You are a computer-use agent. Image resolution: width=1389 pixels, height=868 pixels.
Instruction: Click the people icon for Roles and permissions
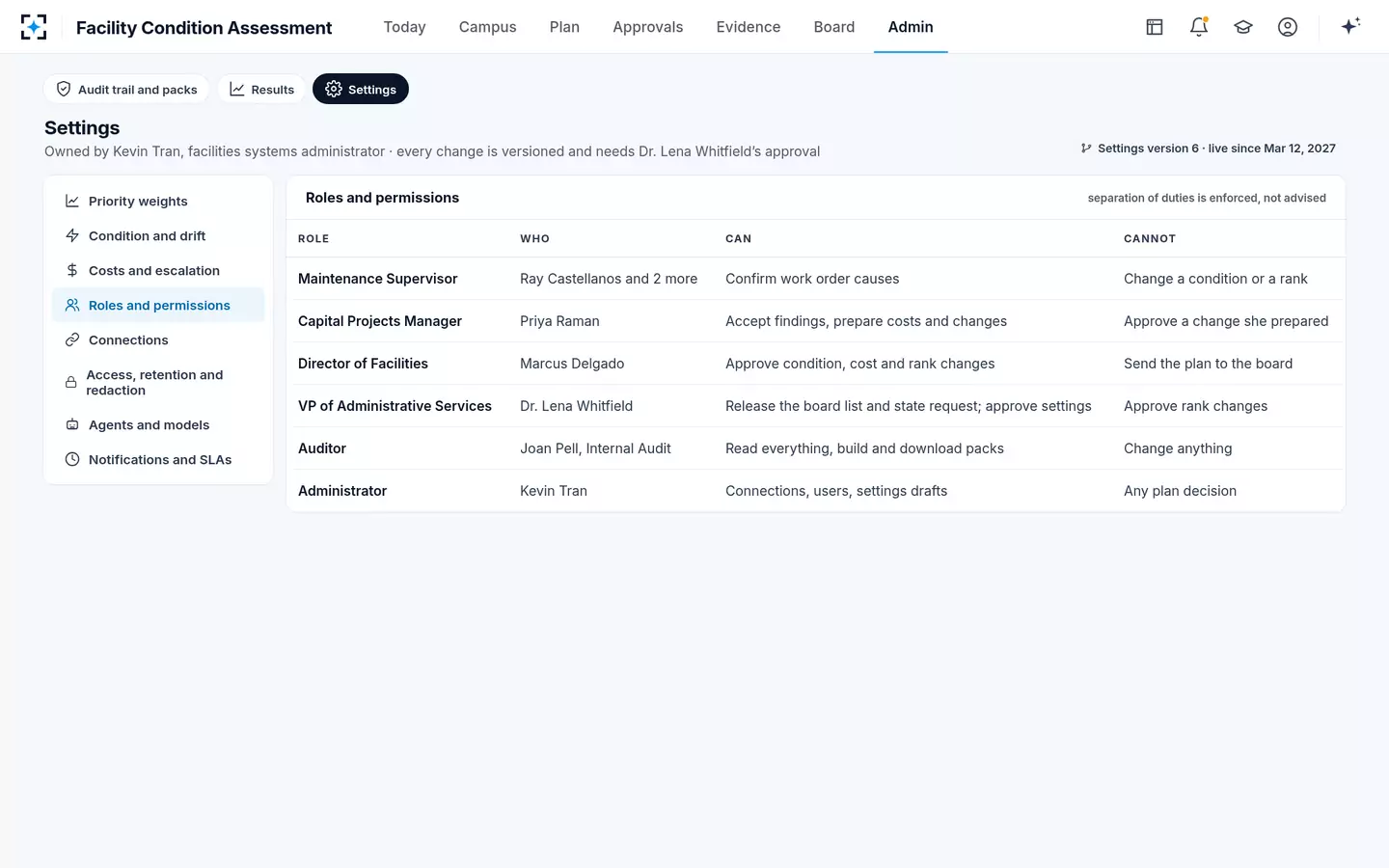click(72, 305)
